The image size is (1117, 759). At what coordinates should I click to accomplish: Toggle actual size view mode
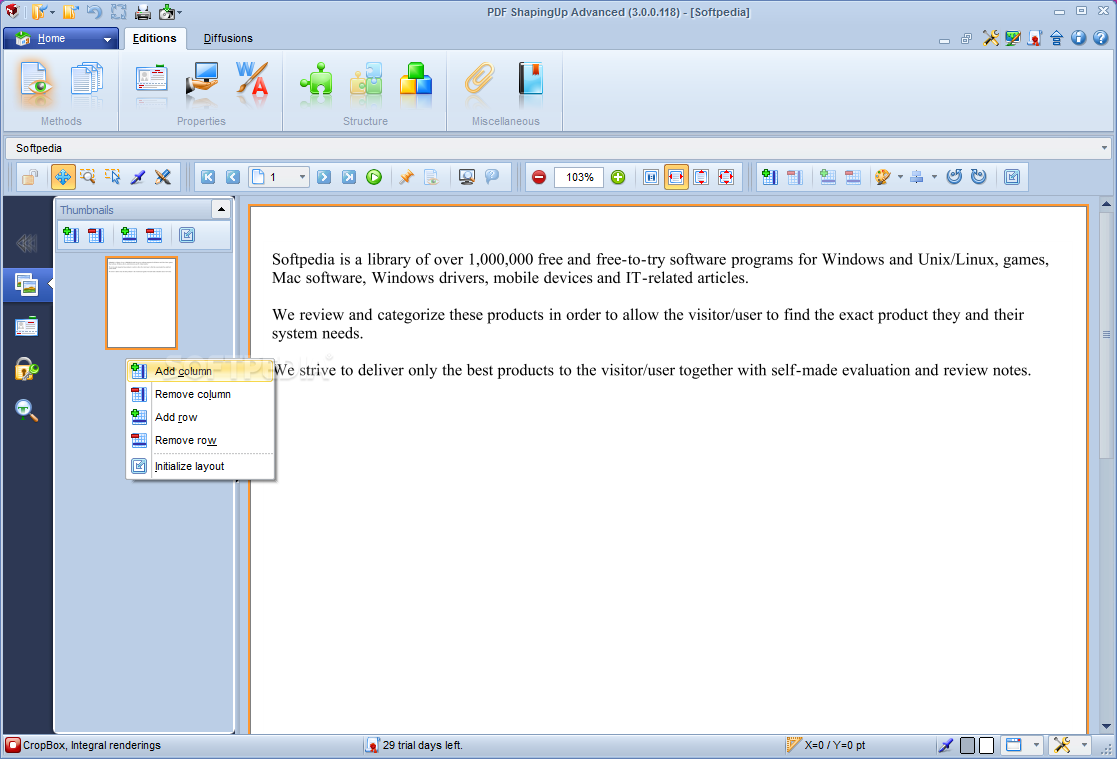651,177
